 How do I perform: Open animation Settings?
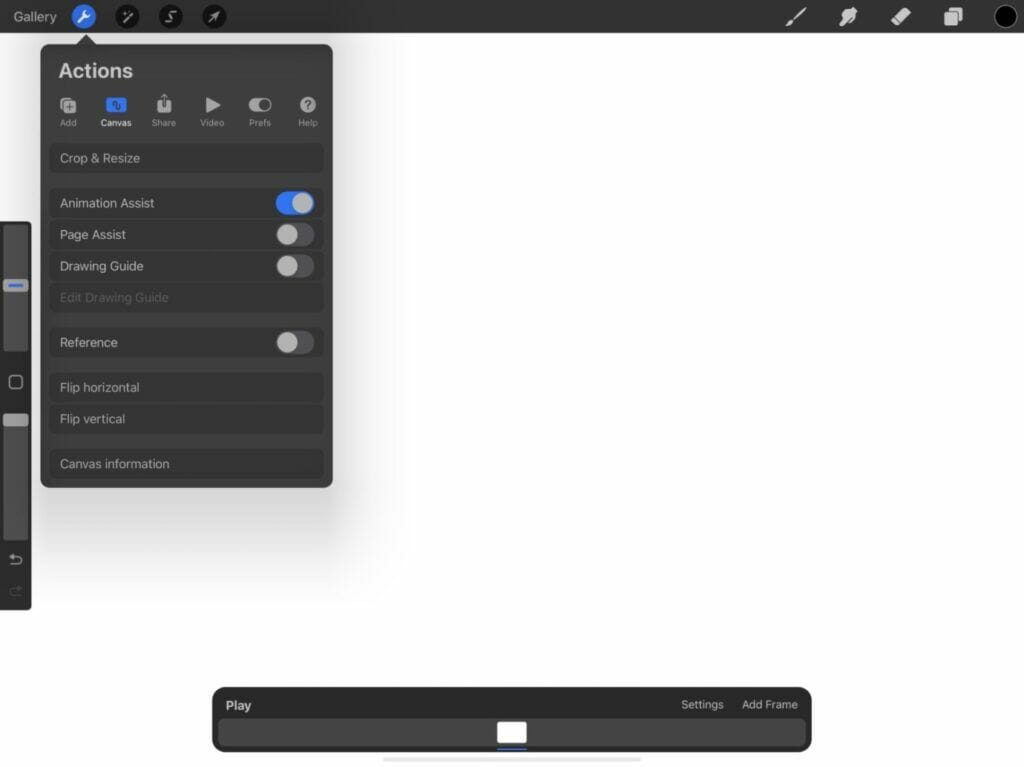click(x=702, y=704)
